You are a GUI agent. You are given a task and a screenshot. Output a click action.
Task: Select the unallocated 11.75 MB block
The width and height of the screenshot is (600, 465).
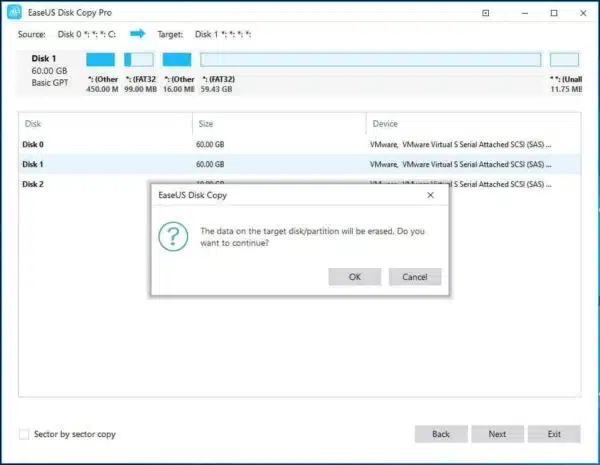tap(564, 60)
